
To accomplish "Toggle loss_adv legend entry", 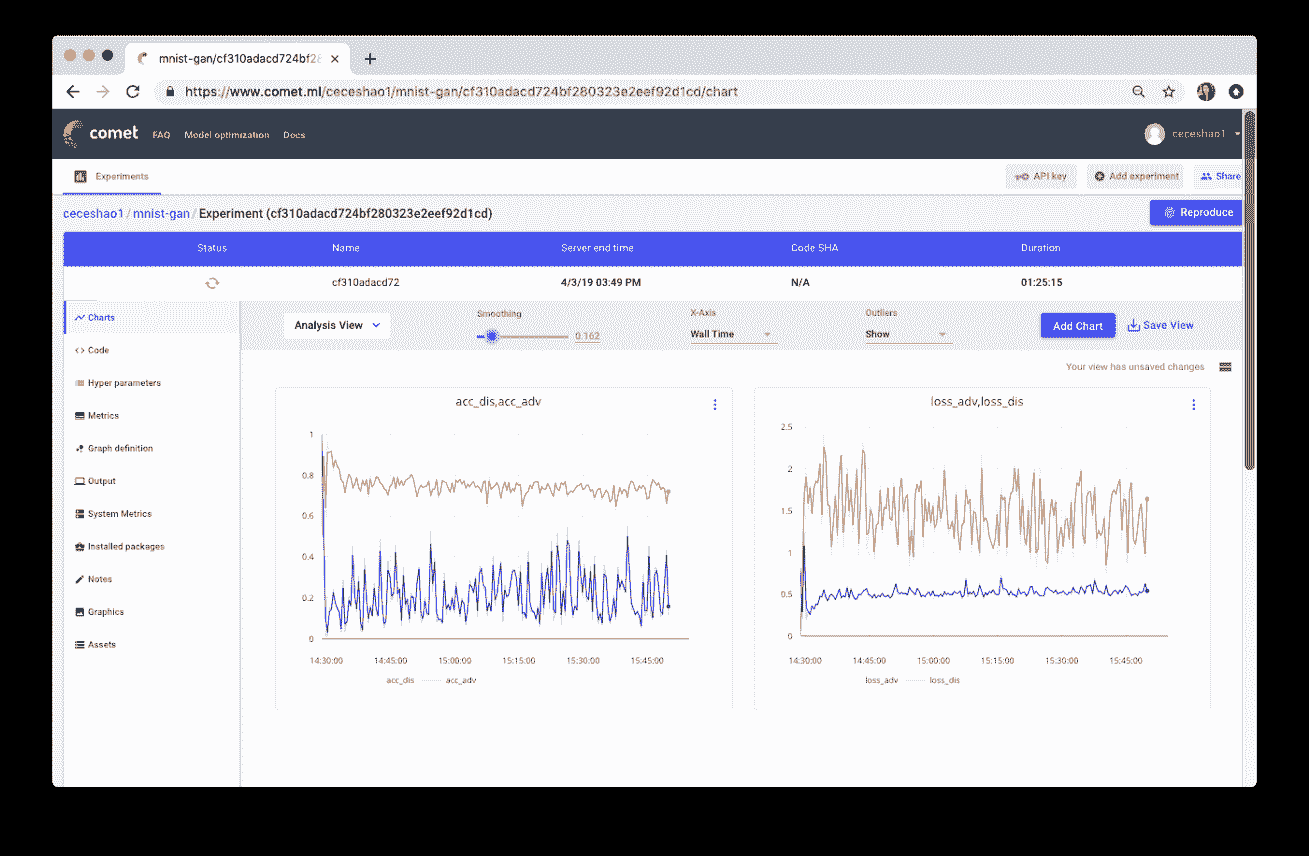I will pyautogui.click(x=882, y=680).
